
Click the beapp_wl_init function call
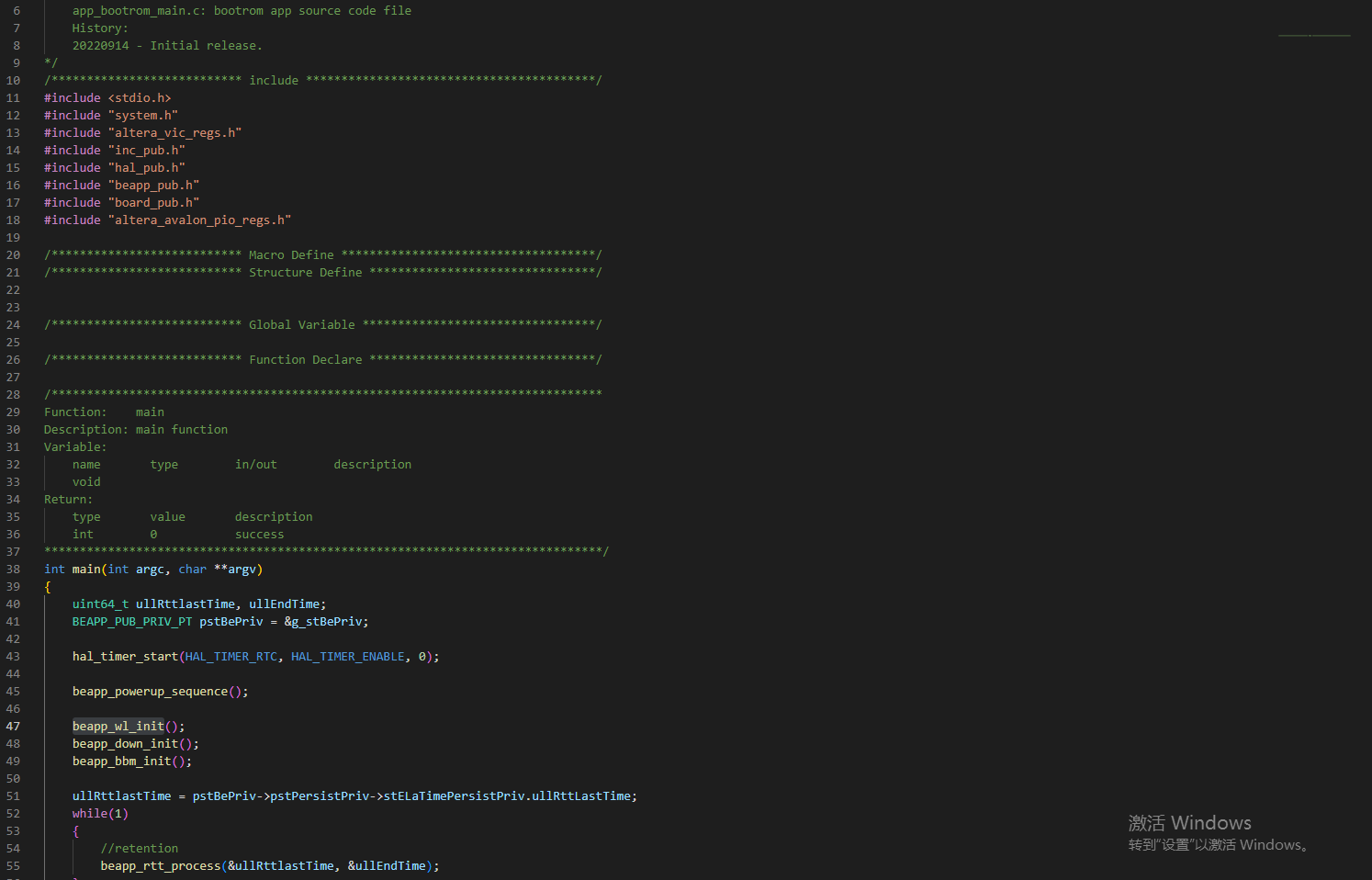tap(118, 727)
